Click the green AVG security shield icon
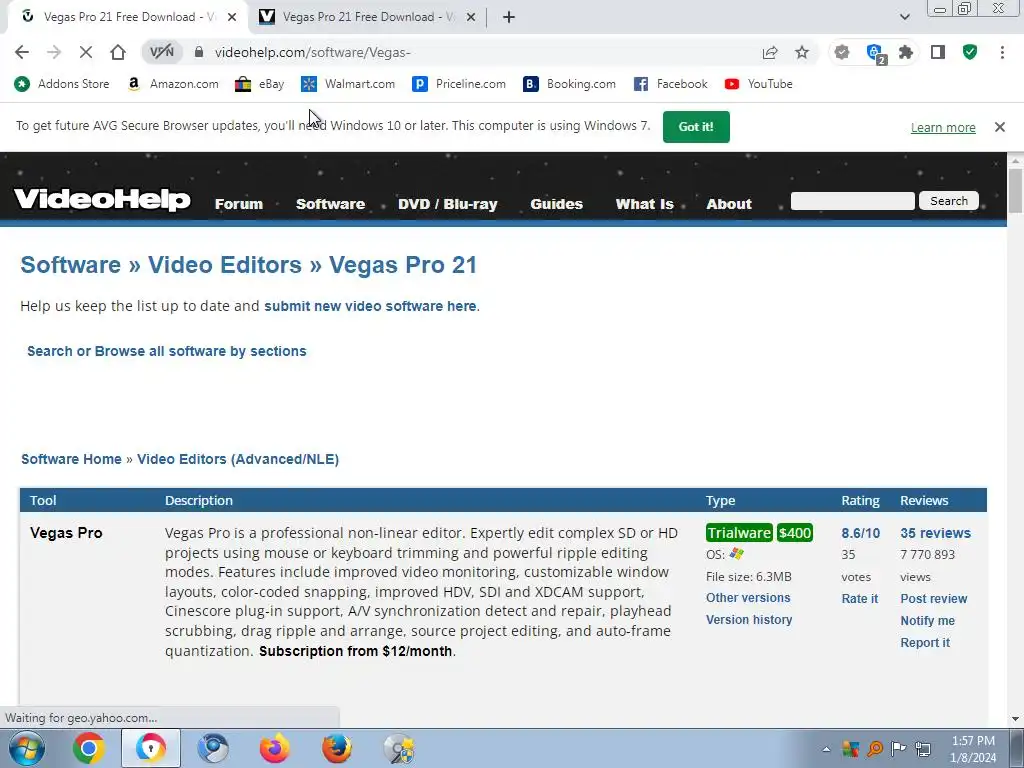Screen dimensions: 1024x768 coord(970,52)
